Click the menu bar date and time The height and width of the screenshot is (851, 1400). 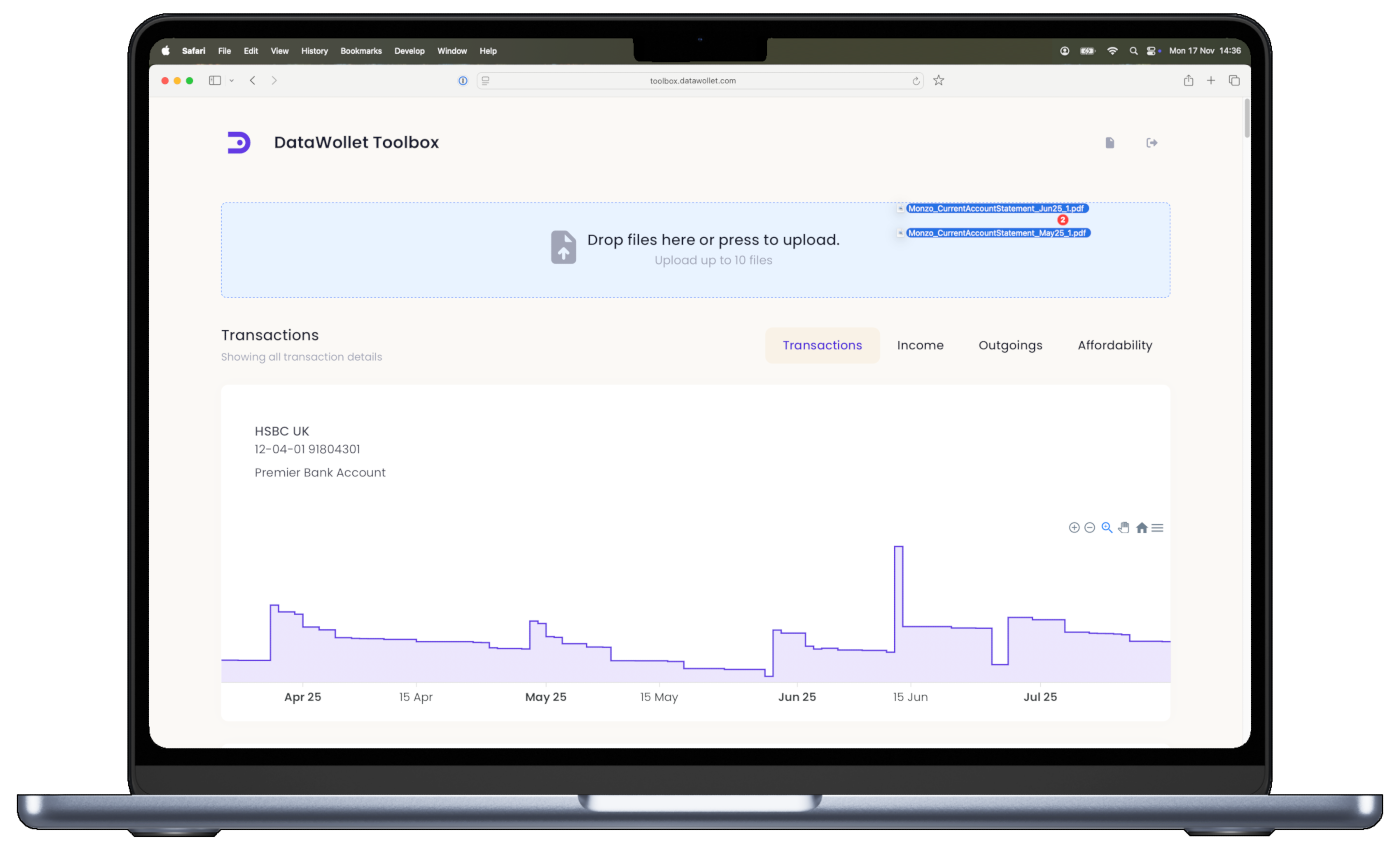pyautogui.click(x=1205, y=51)
